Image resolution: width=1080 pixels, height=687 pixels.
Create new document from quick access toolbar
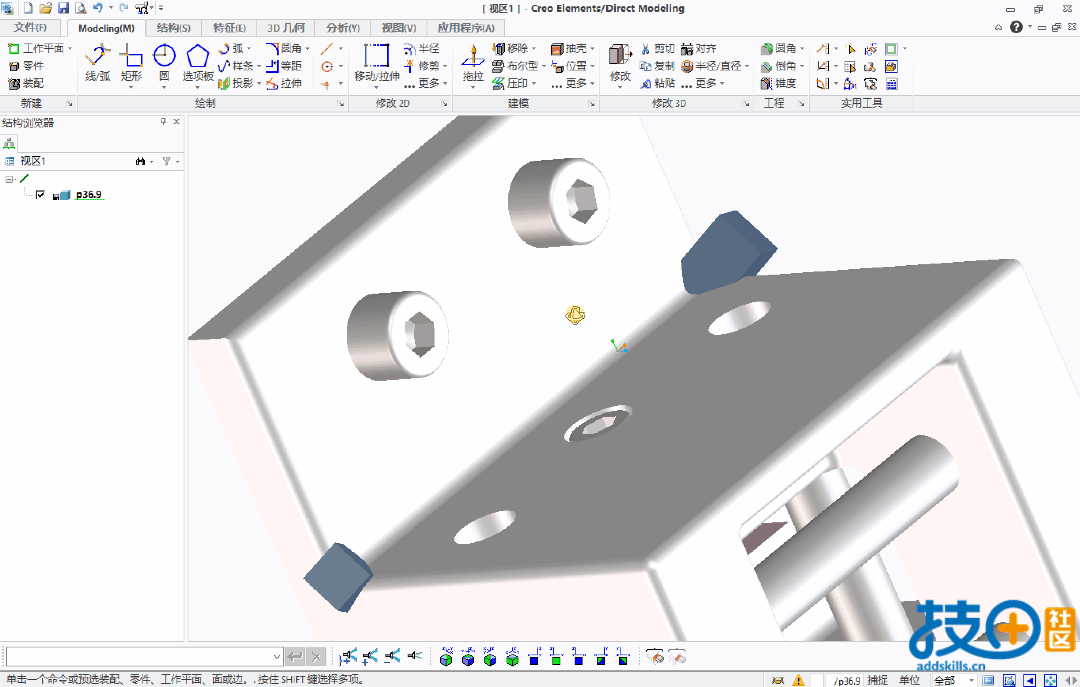[28, 8]
